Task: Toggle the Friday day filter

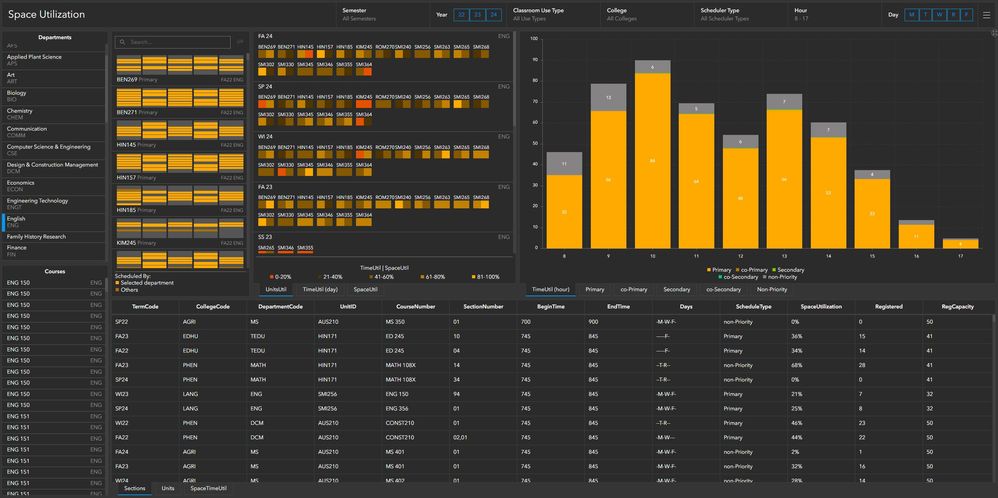Action: [967, 15]
